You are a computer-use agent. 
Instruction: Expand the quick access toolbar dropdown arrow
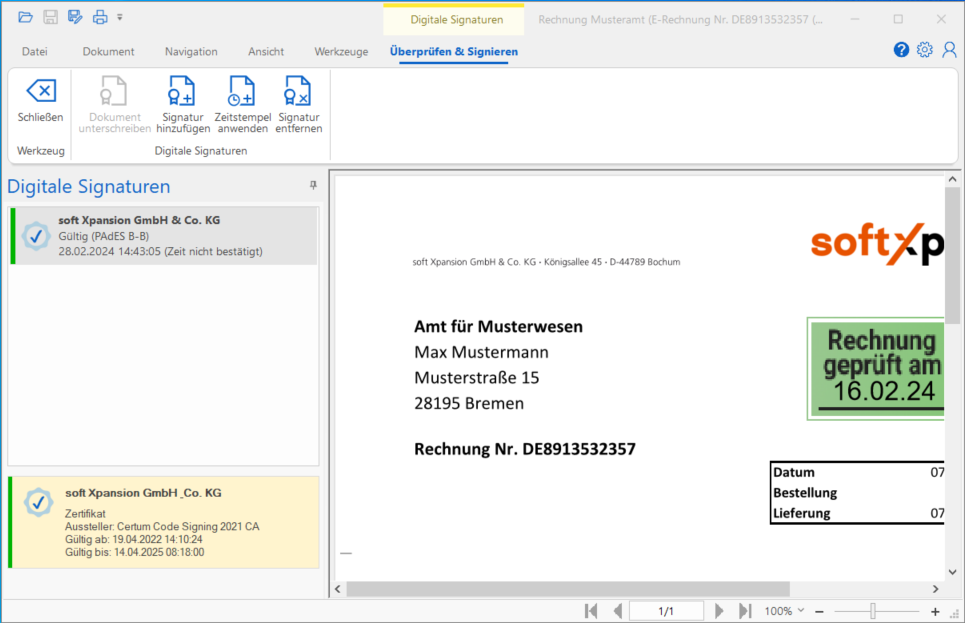point(119,17)
